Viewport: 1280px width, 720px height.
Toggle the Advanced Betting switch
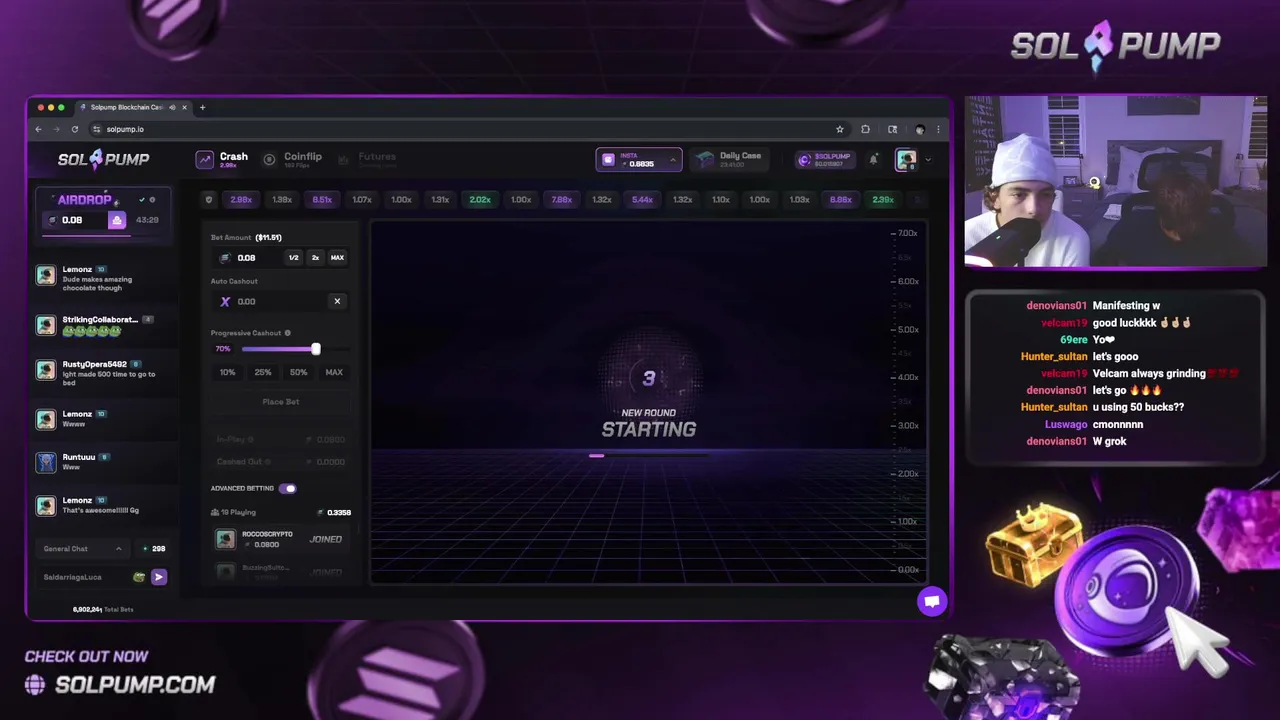tap(288, 488)
